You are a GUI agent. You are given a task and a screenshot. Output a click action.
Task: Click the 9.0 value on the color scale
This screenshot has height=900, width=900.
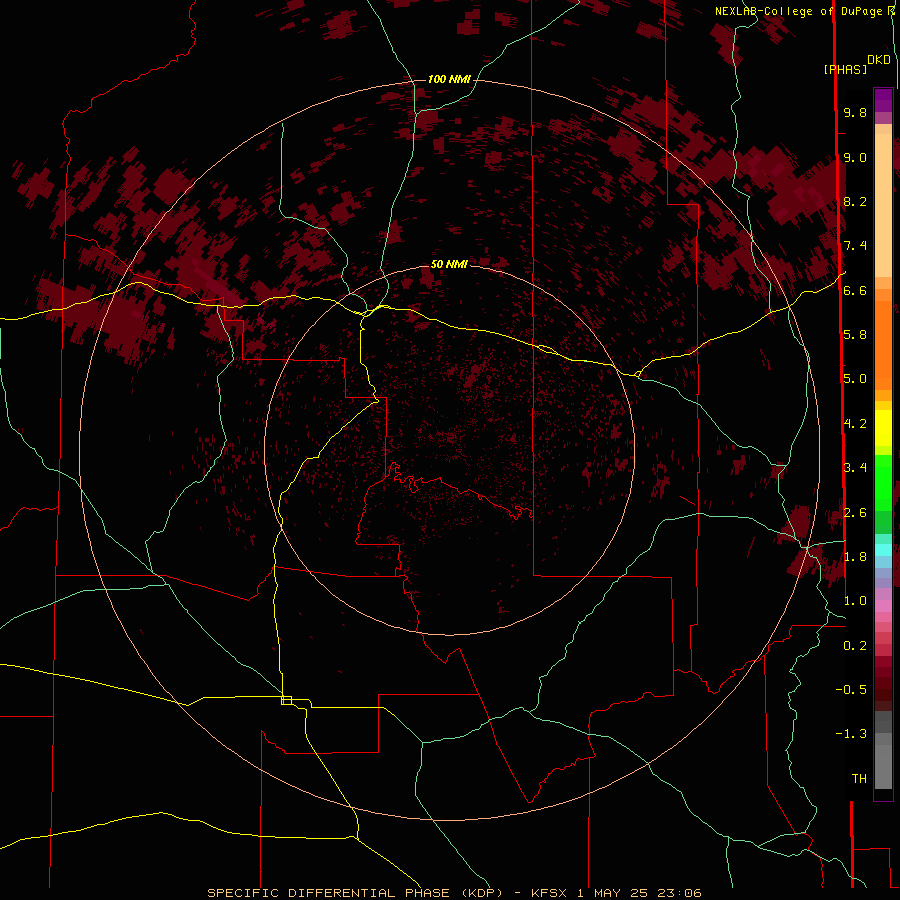[855, 157]
